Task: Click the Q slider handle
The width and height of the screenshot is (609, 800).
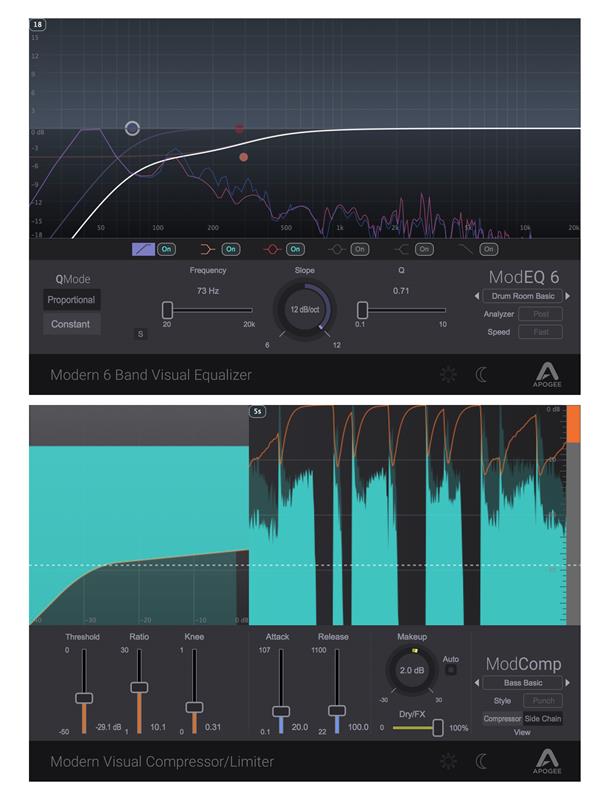Action: [362, 310]
